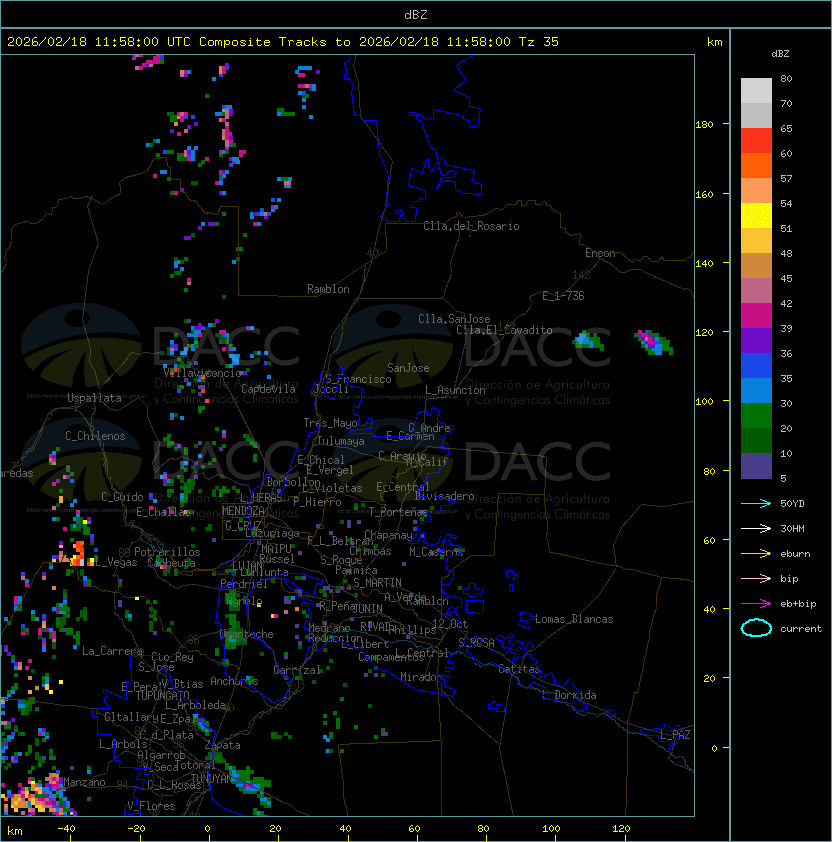The width and height of the screenshot is (832, 842).
Task: Pick the bright green 30 dBZ swatch
Action: tap(756, 416)
